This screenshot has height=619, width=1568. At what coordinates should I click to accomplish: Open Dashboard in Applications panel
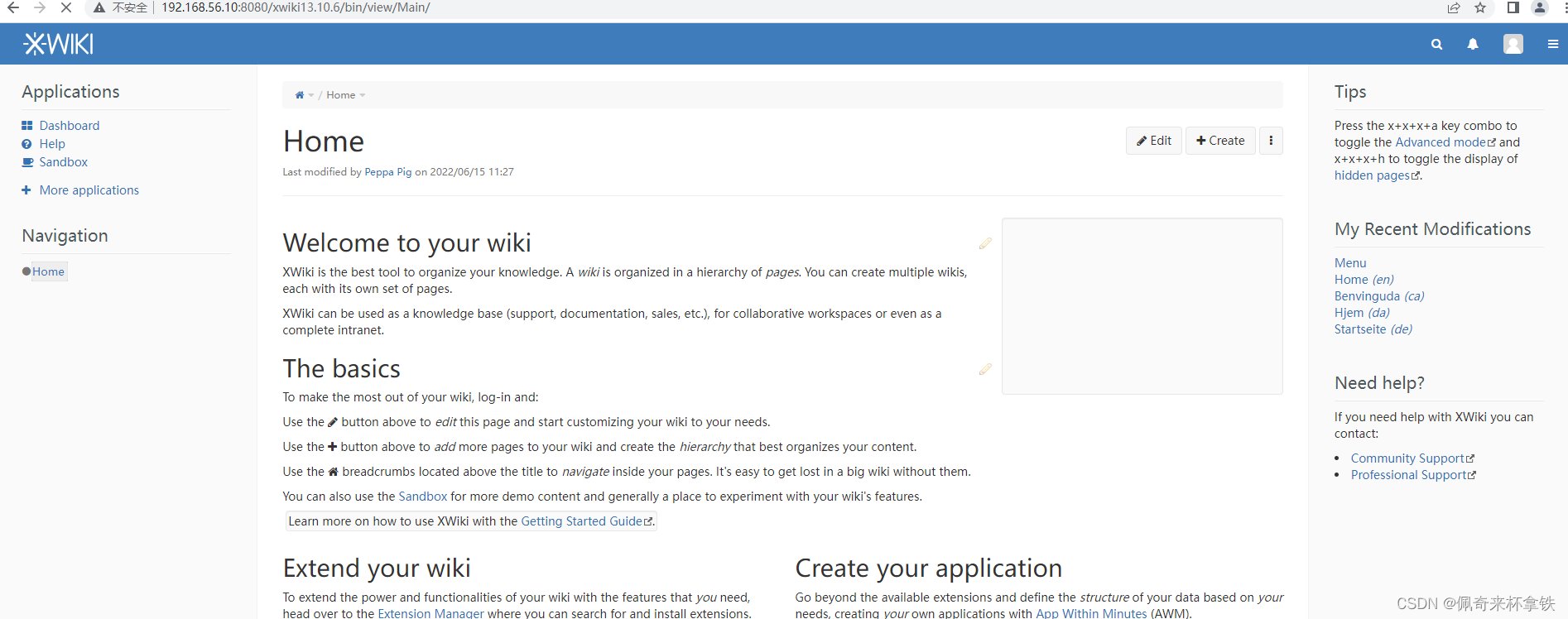[70, 126]
